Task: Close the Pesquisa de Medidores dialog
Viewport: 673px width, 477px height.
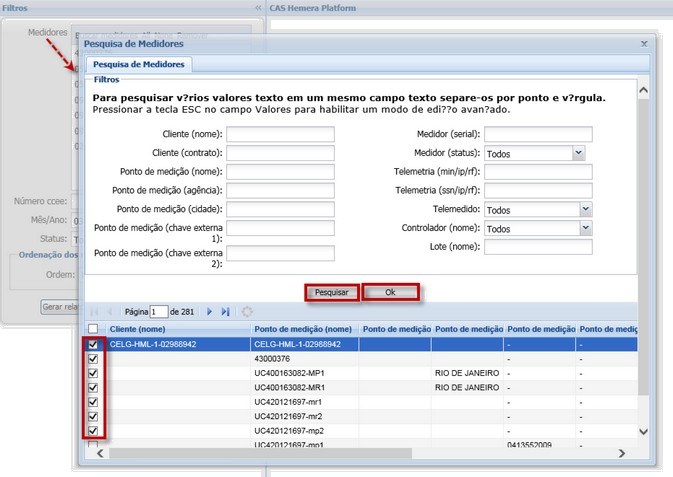Action: coord(643,45)
